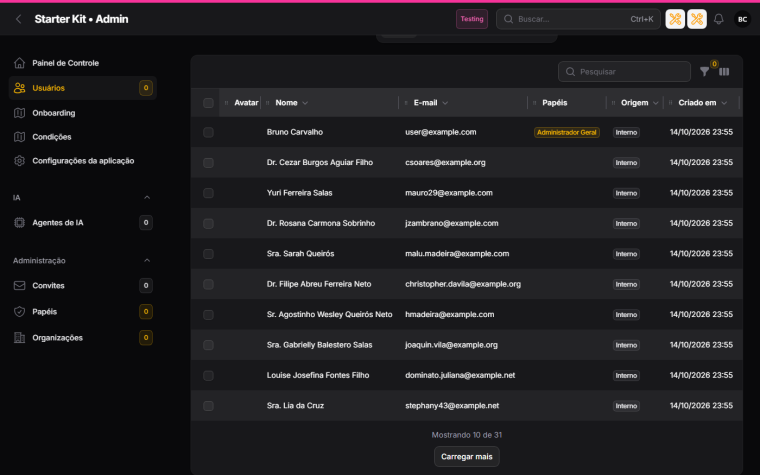Check Dr. Rosana Carmona Sobrinho row checkbox
Image resolution: width=760 pixels, height=475 pixels.
208,223
